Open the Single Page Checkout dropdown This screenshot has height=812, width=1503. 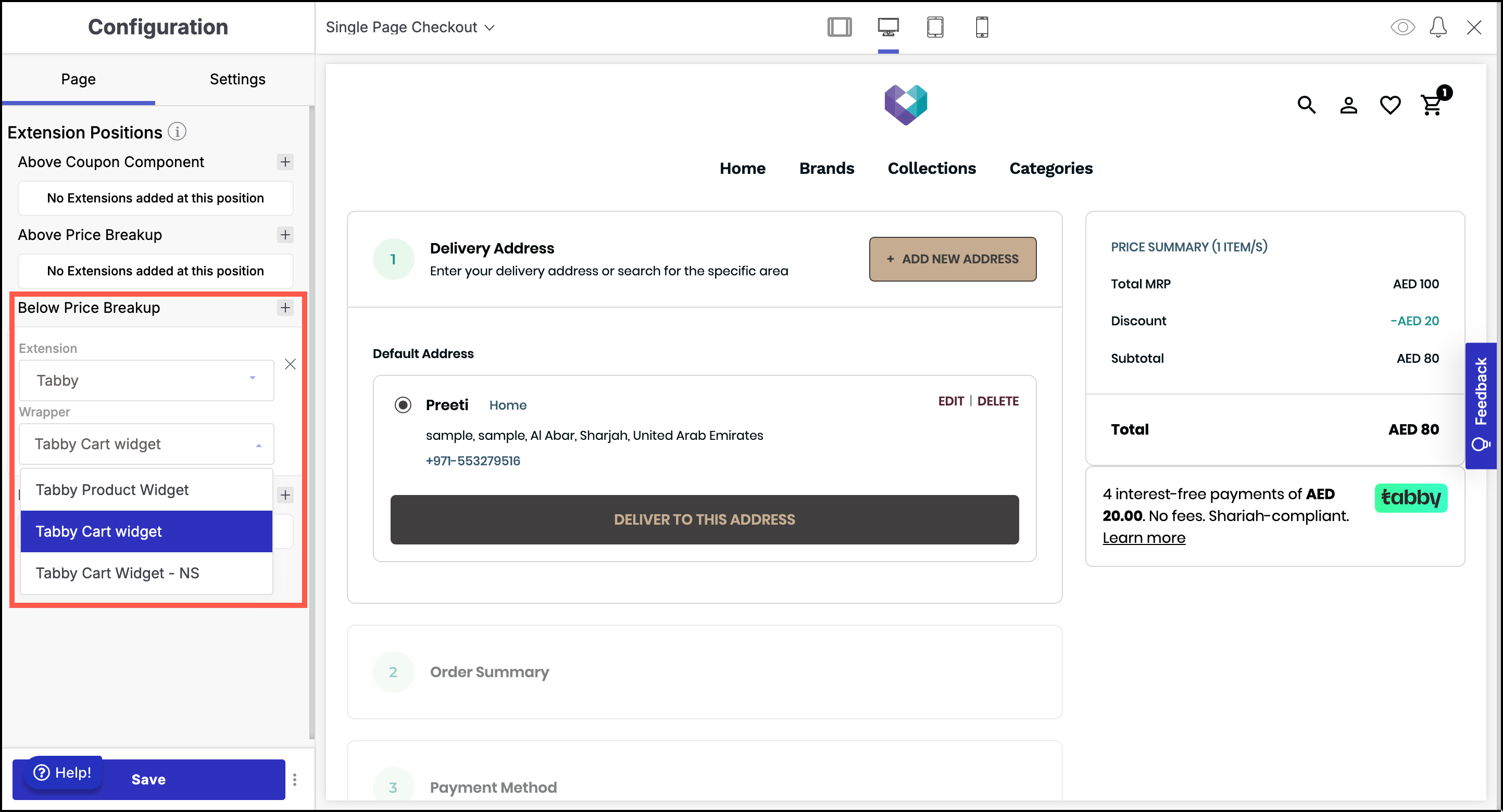pyautogui.click(x=410, y=27)
